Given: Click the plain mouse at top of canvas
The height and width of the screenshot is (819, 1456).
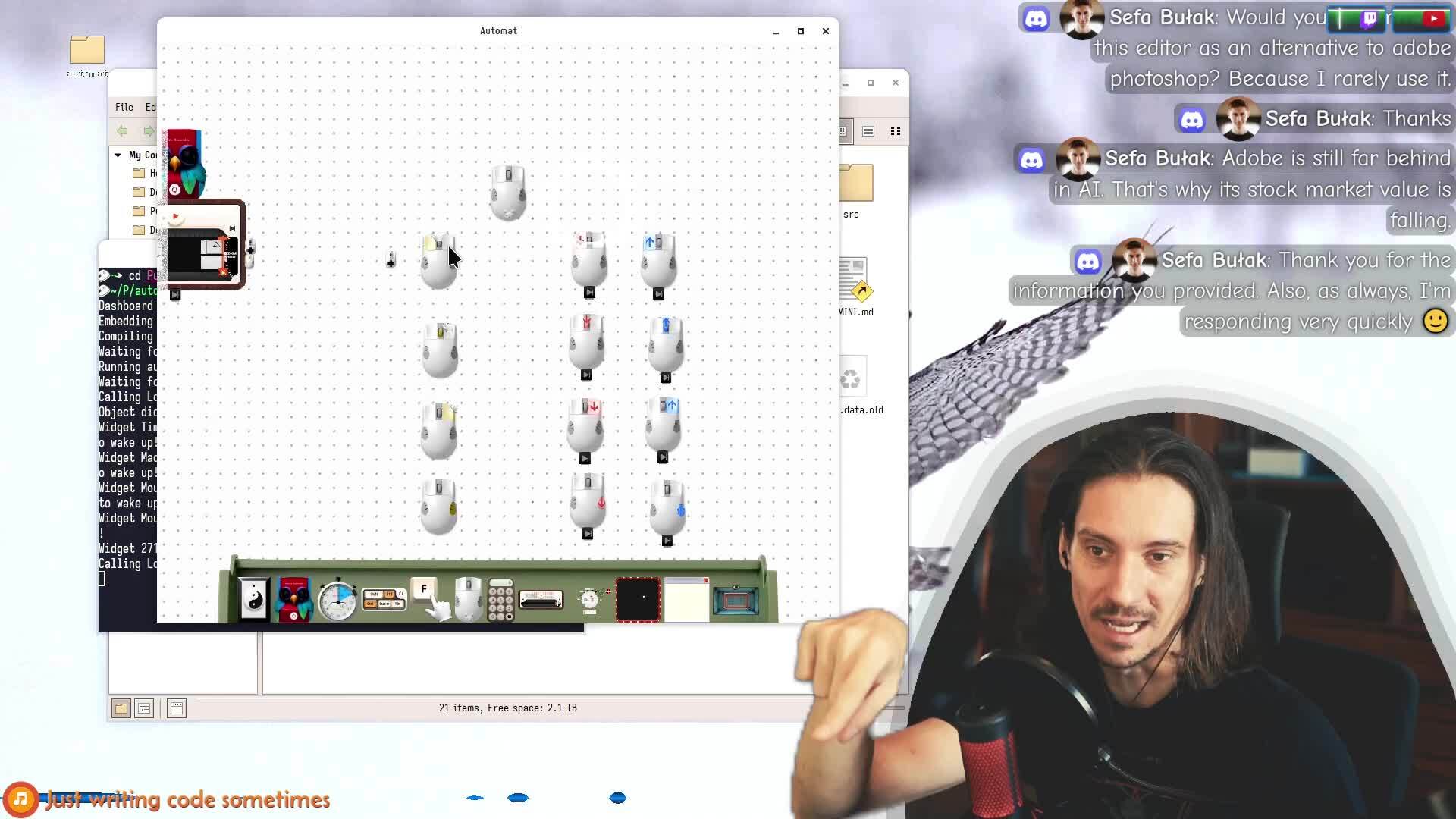Looking at the screenshot, I should coord(508,192).
